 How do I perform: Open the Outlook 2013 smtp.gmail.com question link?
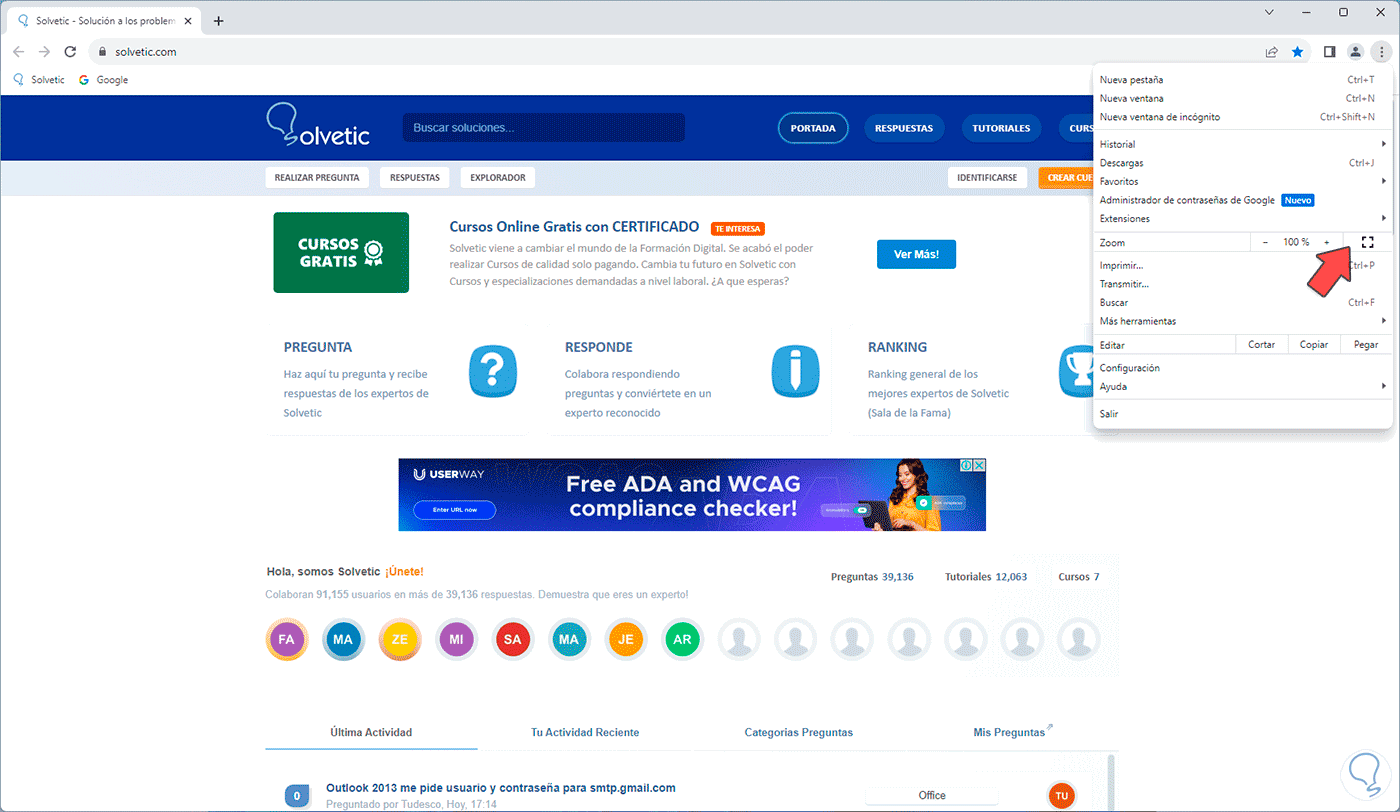[501, 787]
